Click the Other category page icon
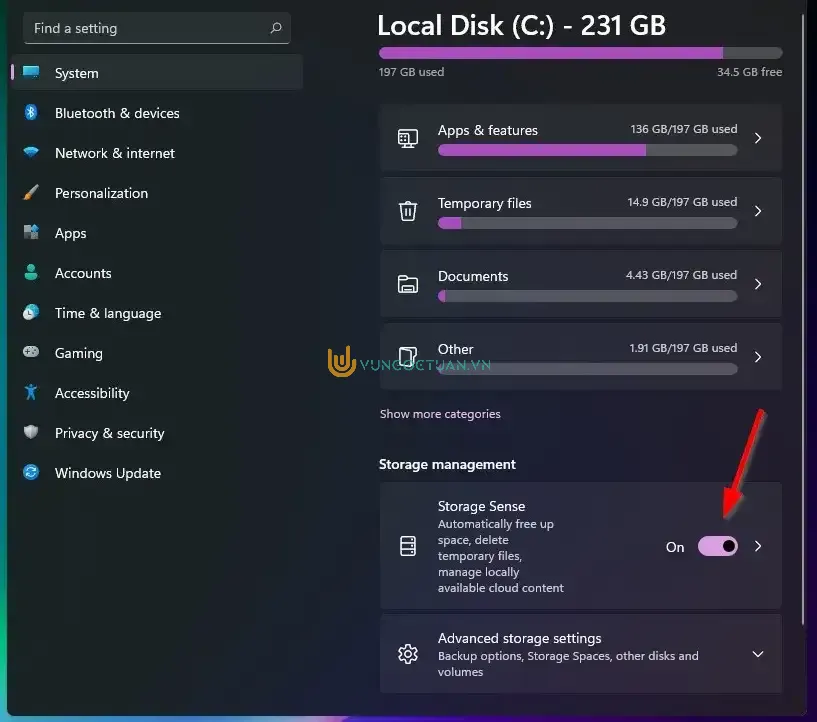The height and width of the screenshot is (722, 817). pyautogui.click(x=407, y=357)
